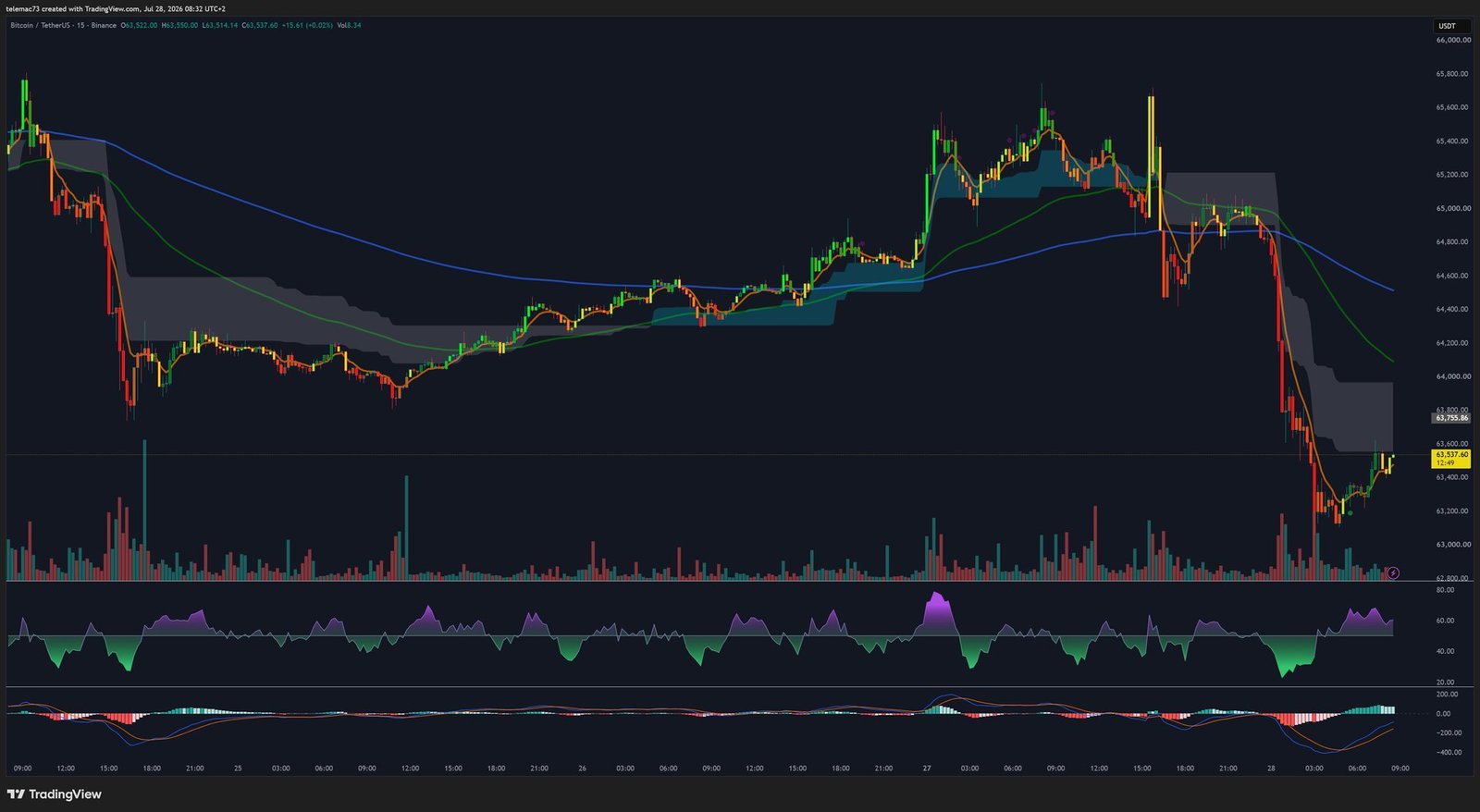Click the High value H63,550.00
Viewport: 1480px width, 812px height.
(179, 25)
